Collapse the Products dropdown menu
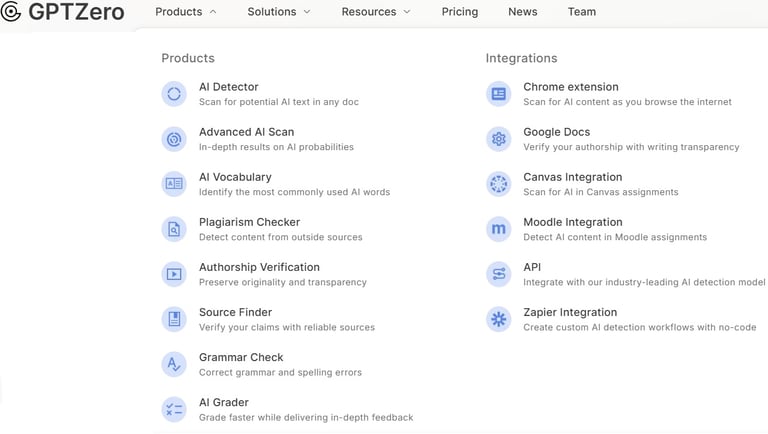This screenshot has width=768, height=434. pyautogui.click(x=186, y=12)
